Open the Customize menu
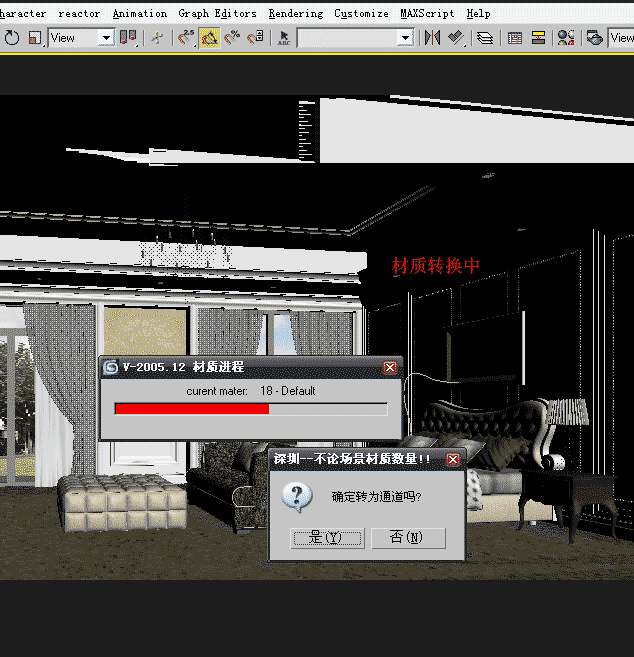The height and width of the screenshot is (657, 634). click(x=361, y=13)
